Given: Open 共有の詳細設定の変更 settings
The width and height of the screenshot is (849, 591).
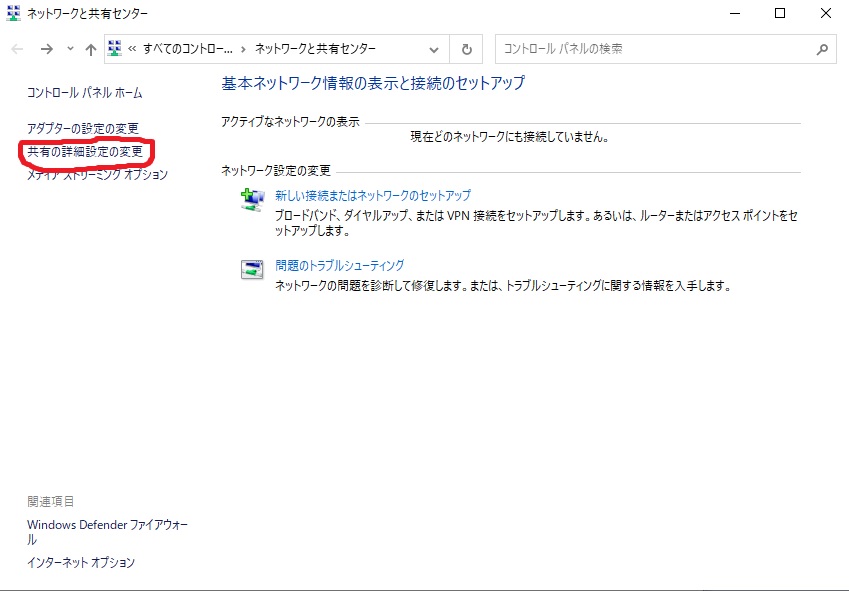Looking at the screenshot, I should (86, 150).
